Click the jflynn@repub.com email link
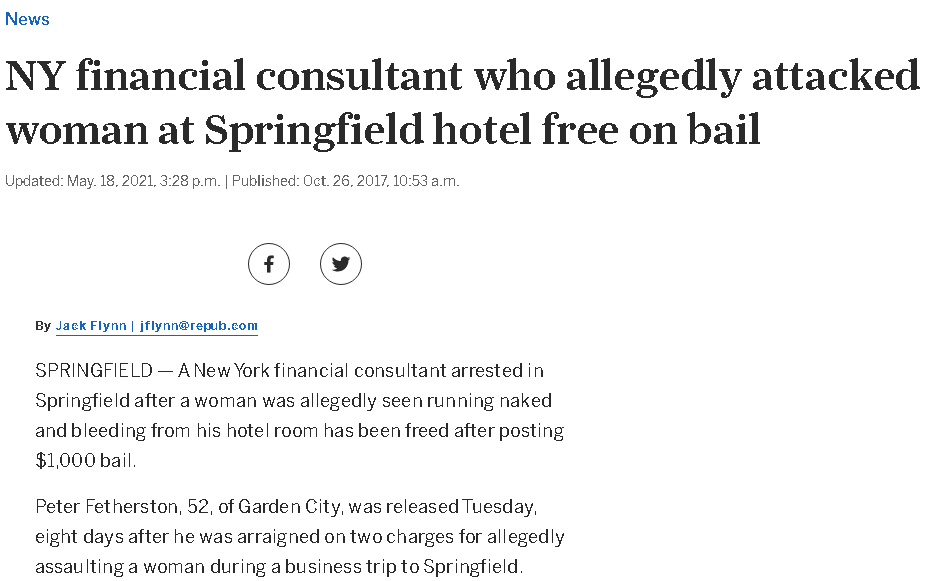This screenshot has width=938, height=581. (x=199, y=326)
